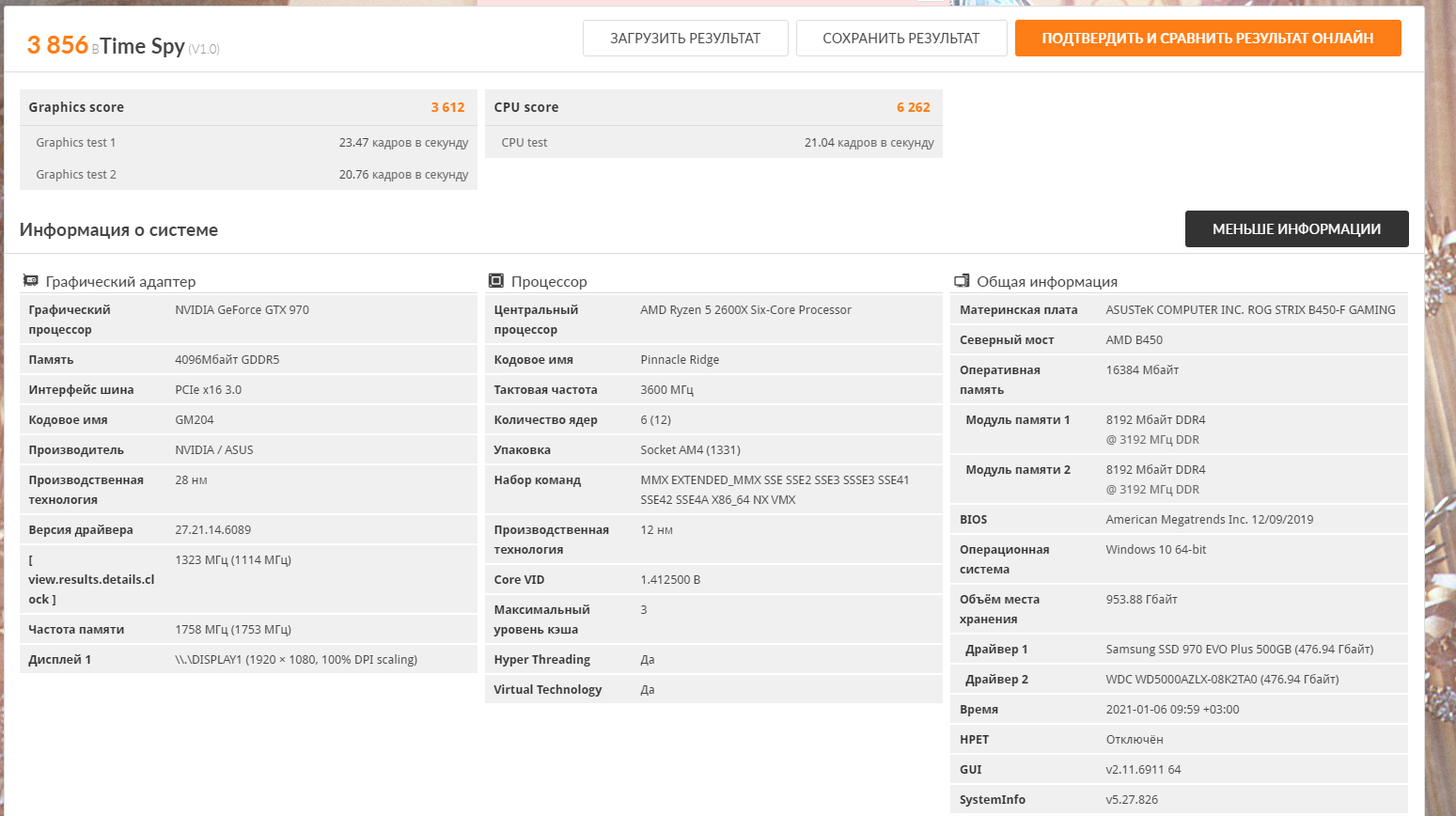Select the timestamp 2021-01-06 09:59 +03:00

(x=1172, y=710)
